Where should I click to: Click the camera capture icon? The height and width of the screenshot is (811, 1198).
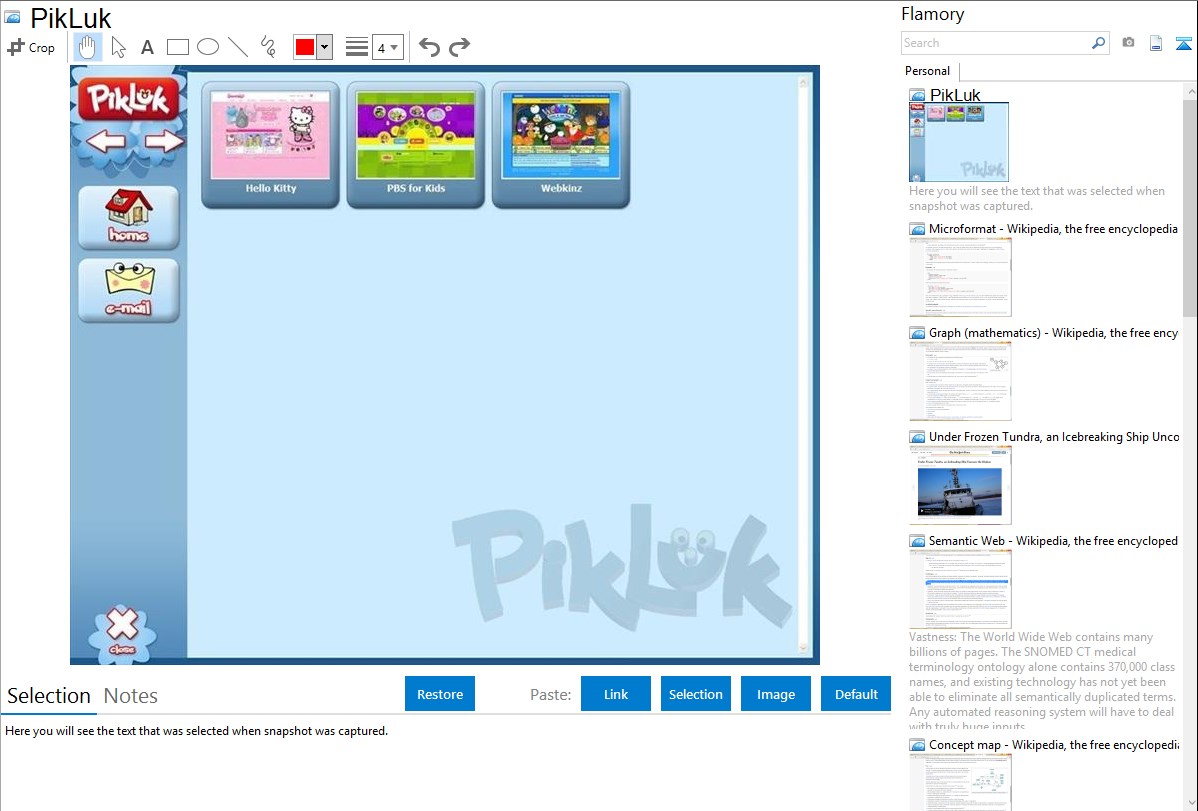tap(1128, 43)
